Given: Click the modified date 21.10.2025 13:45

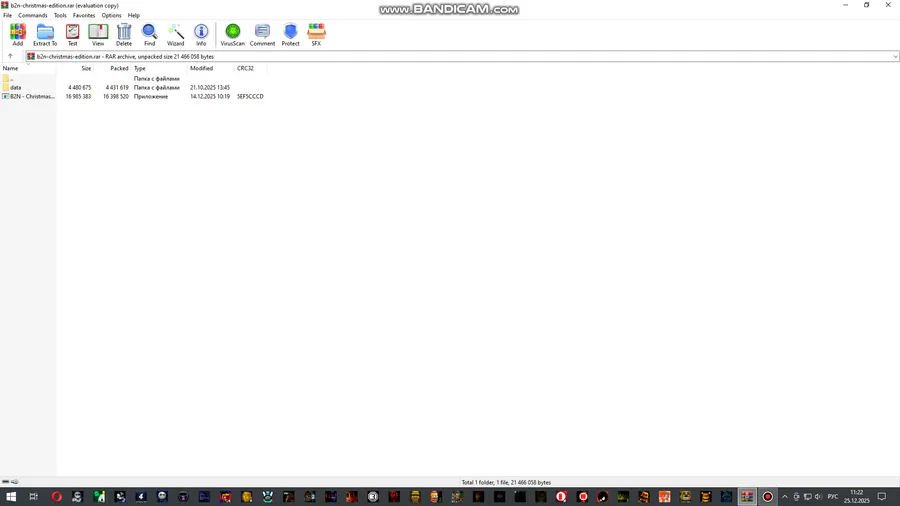Looking at the screenshot, I should click(x=210, y=88).
